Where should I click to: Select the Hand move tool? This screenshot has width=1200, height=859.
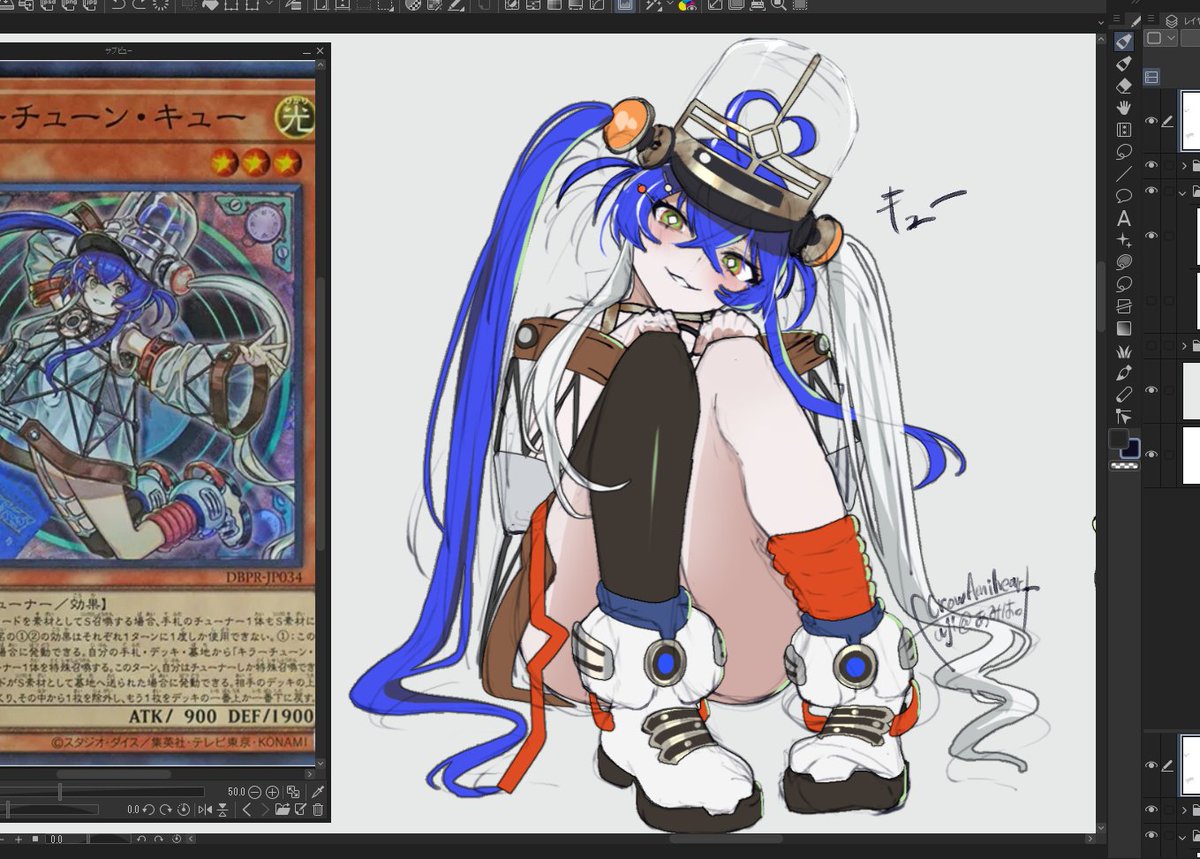[1124, 108]
